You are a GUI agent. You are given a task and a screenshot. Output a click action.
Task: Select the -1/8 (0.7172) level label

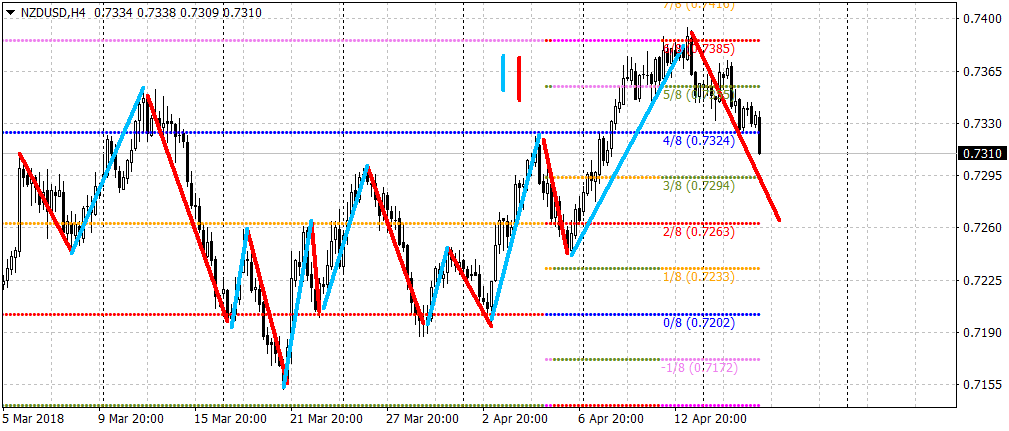699,368
